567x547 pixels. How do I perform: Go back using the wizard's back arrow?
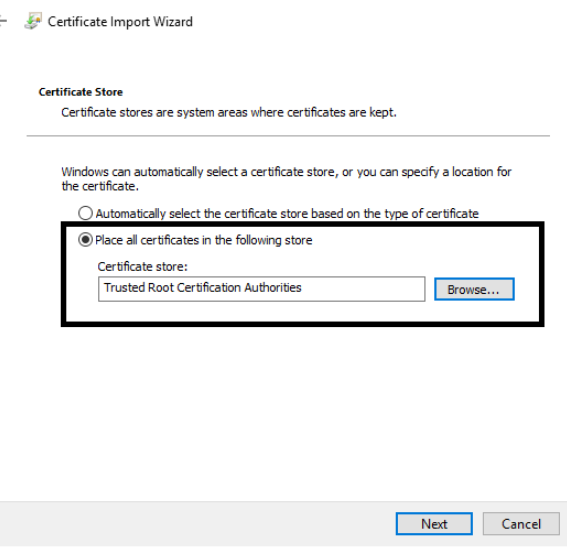point(3,21)
